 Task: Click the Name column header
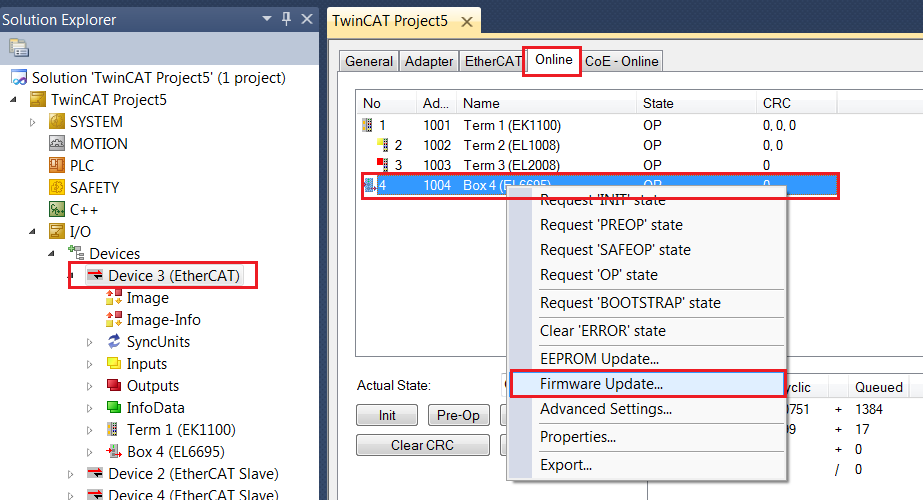pos(547,103)
